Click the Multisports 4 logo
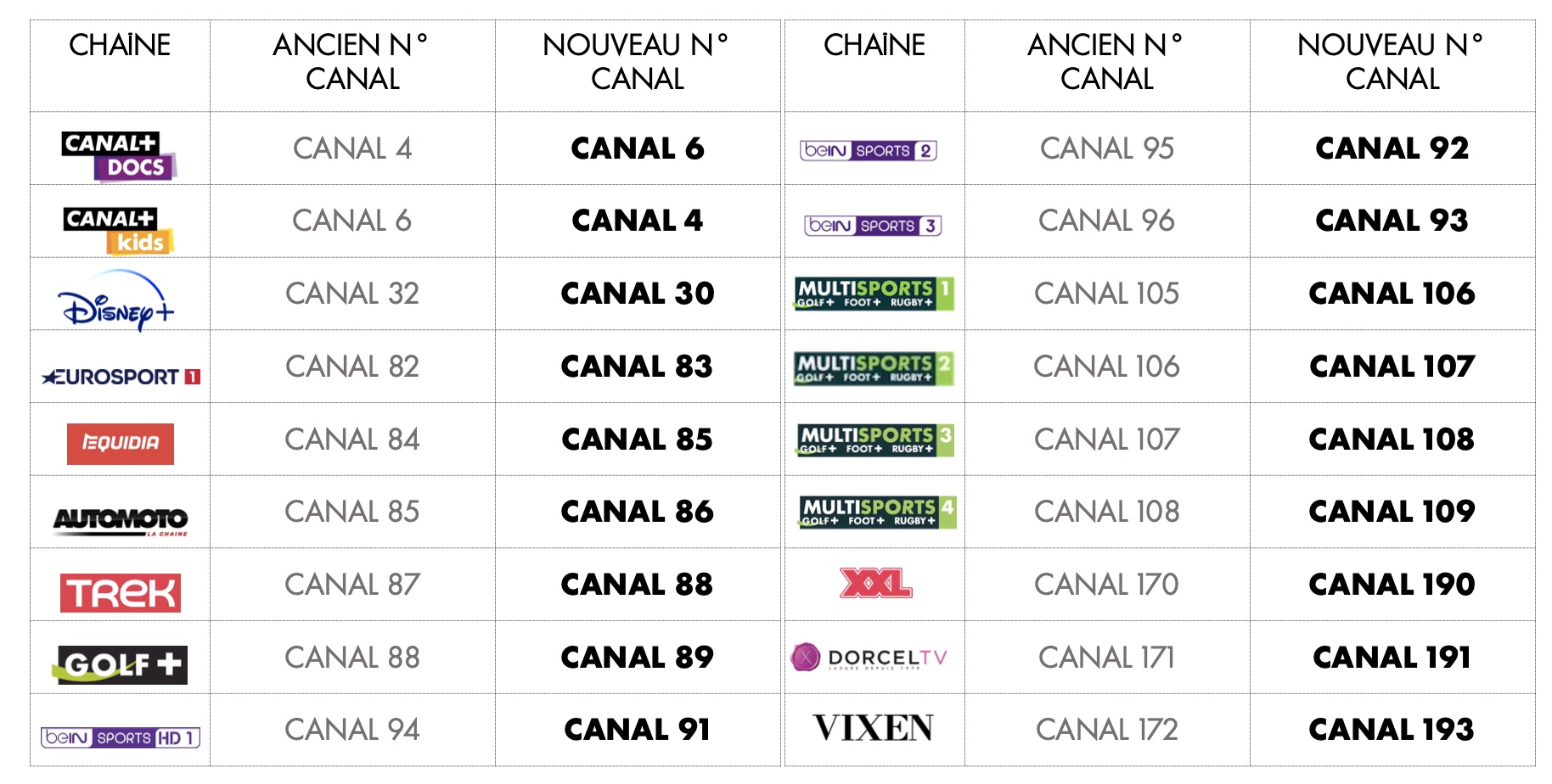1552x784 pixels. pos(877,512)
